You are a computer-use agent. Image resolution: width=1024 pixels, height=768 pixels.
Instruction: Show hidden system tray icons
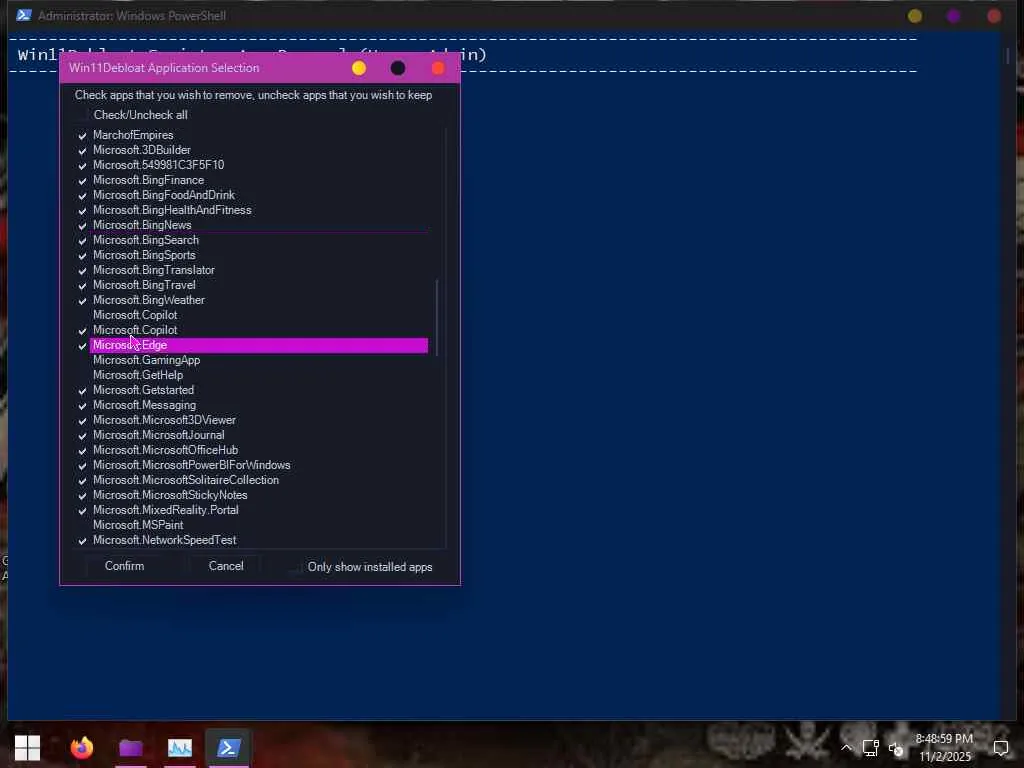846,748
